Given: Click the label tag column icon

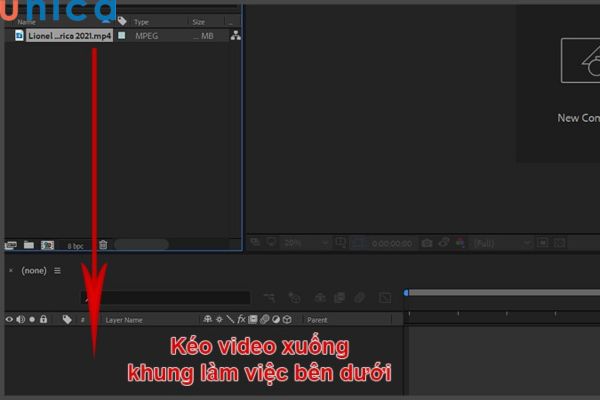Looking at the screenshot, I should click(x=122, y=21).
